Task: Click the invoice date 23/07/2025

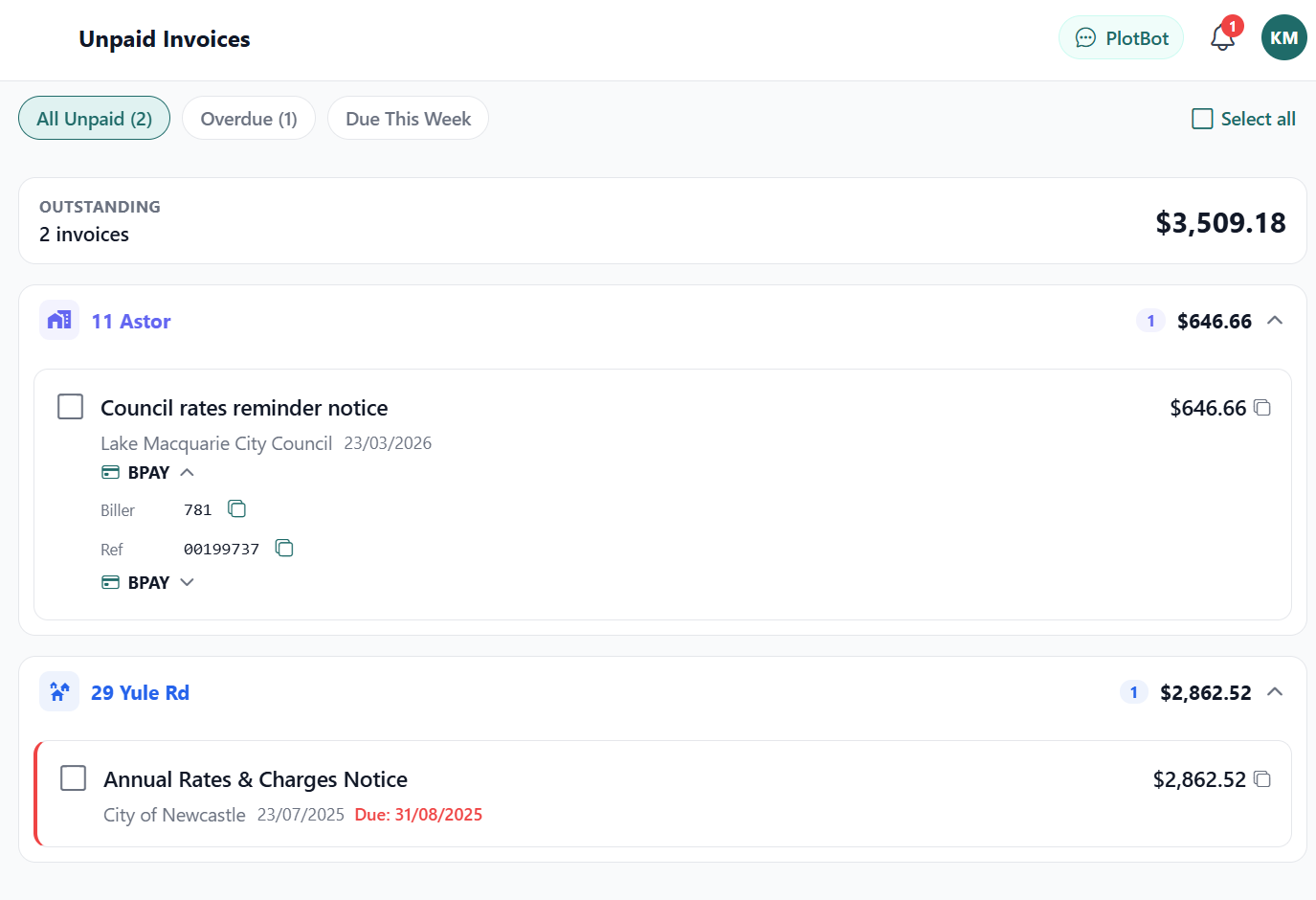Action: 301,815
